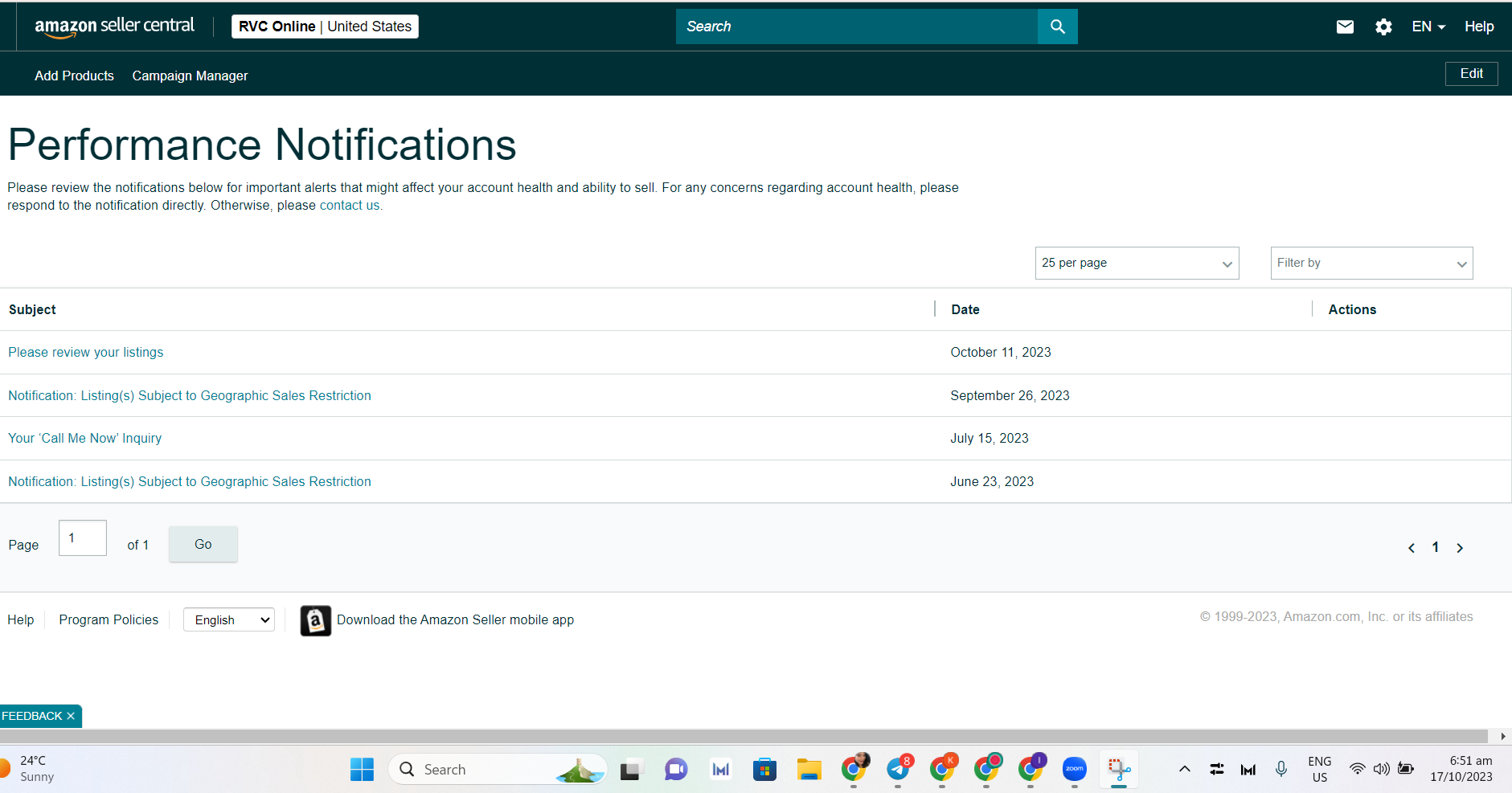Screen dimensions: 1512x793
Task: Open the RVC Online United States account switcher
Action: (x=325, y=27)
